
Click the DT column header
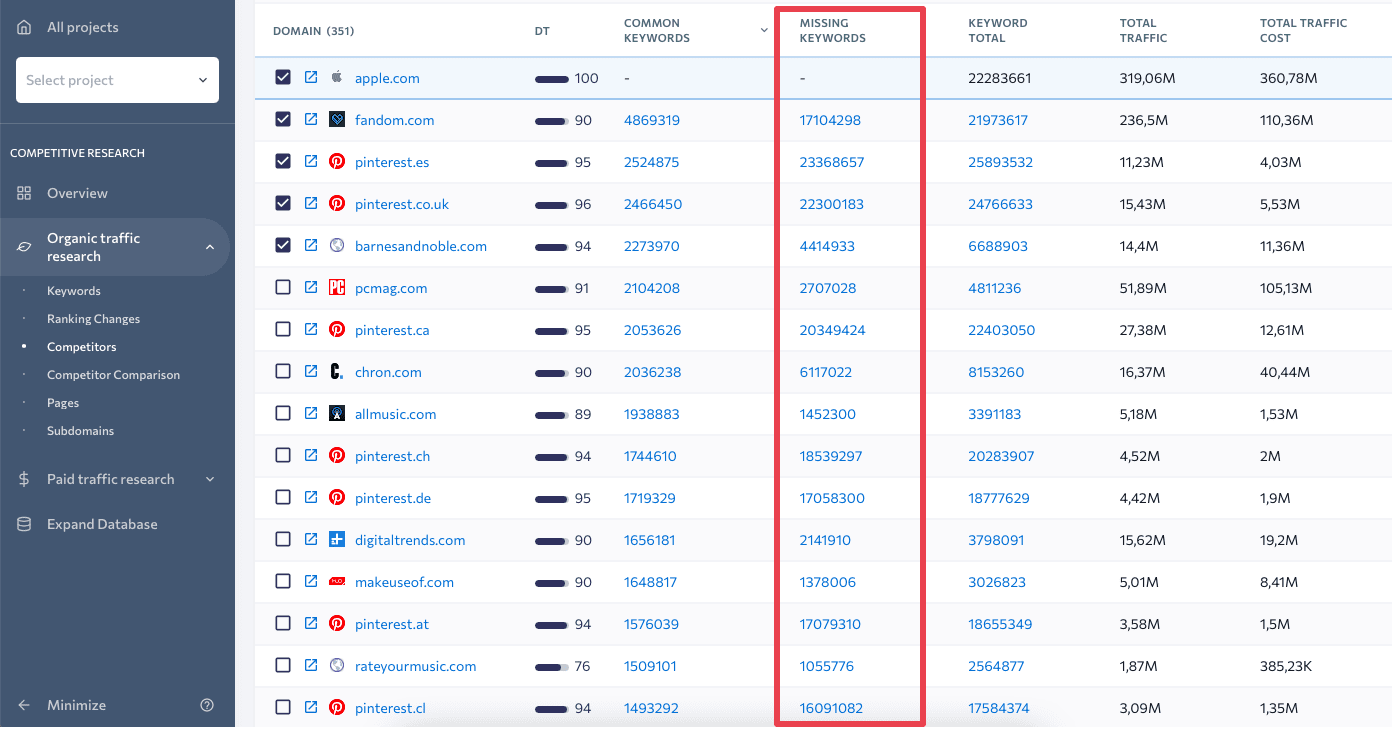[x=542, y=31]
